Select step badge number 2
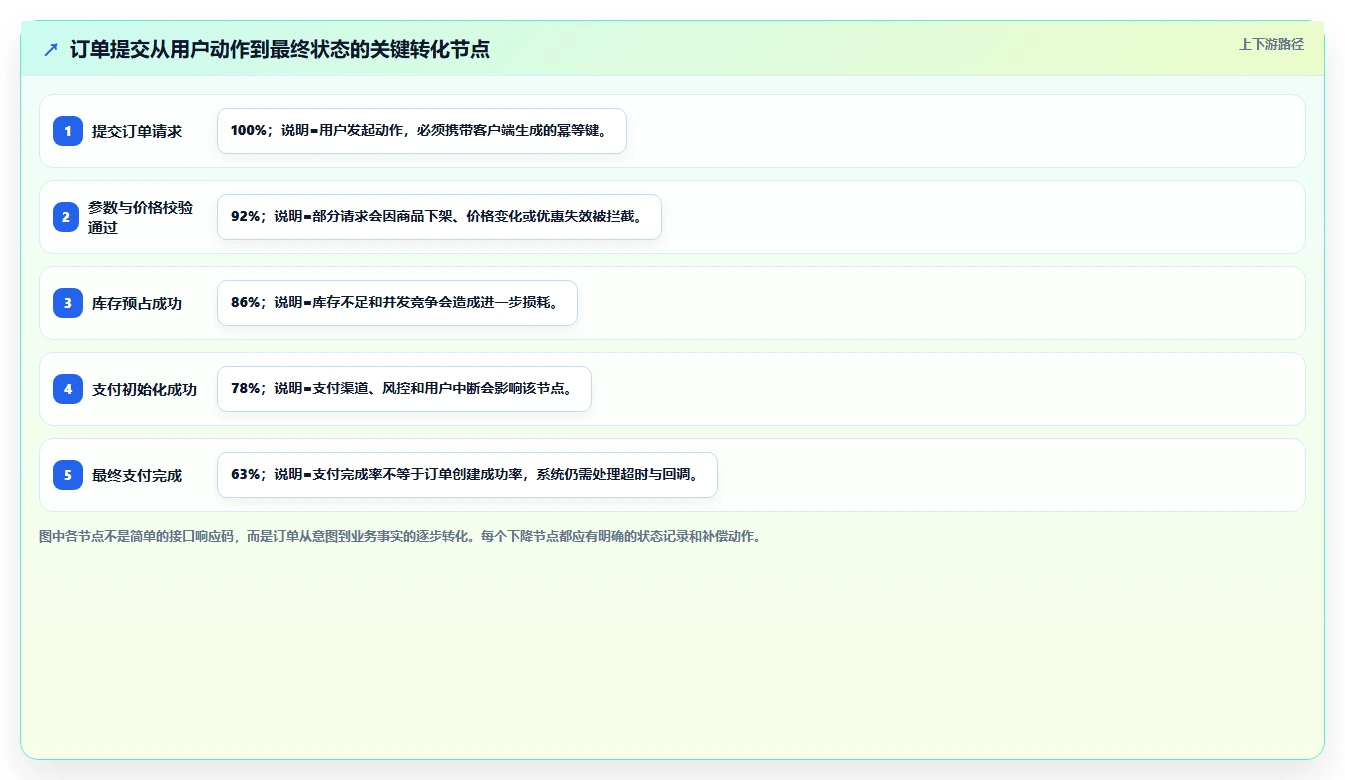 click(x=68, y=217)
